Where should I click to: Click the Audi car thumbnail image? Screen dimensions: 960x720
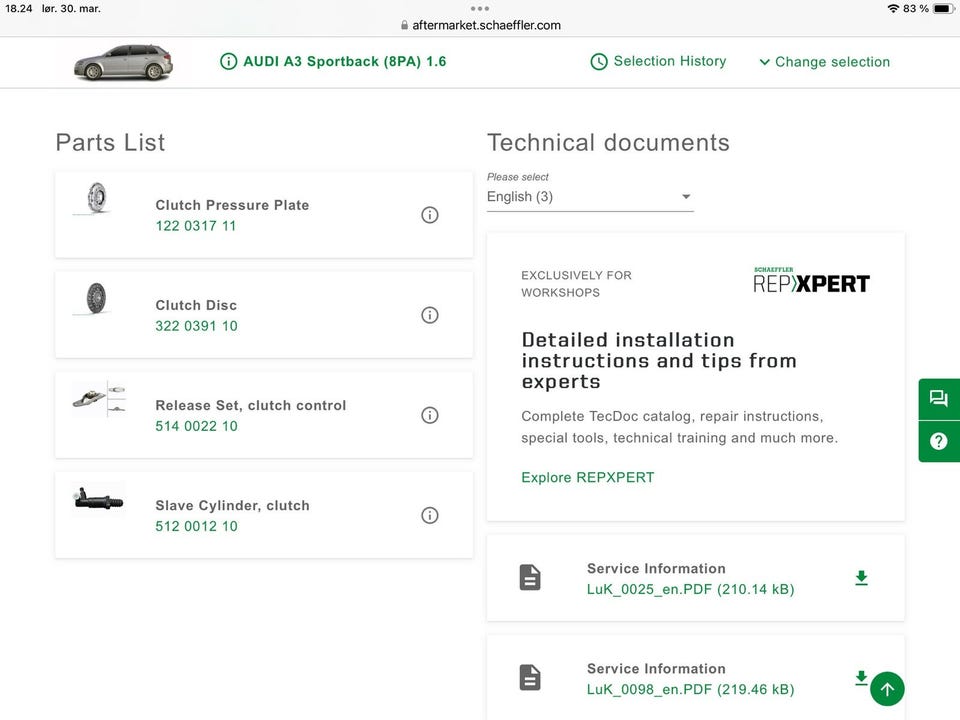pyautogui.click(x=123, y=62)
